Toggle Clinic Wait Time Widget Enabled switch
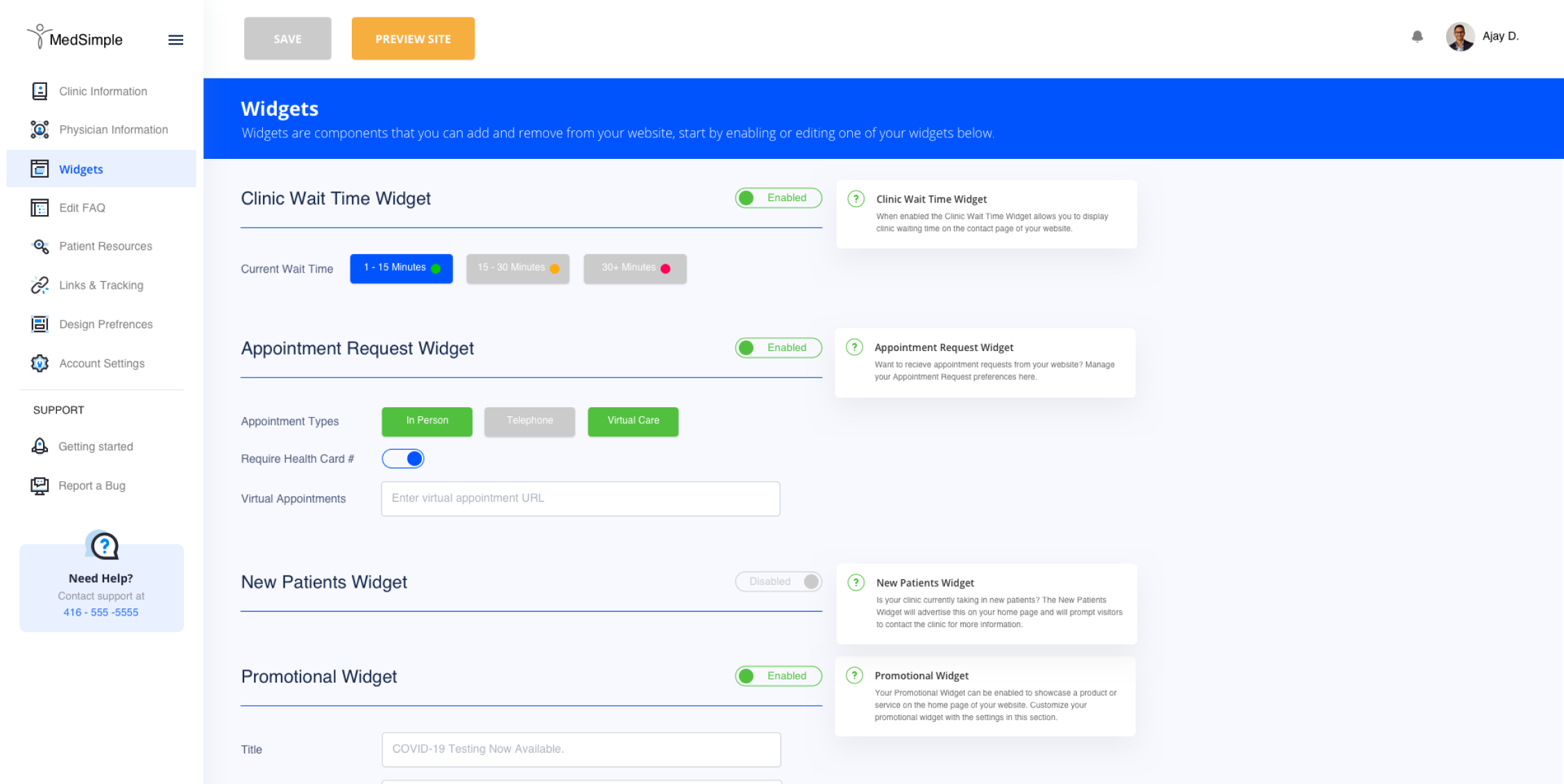Viewport: 1564px width, 784px height. (779, 198)
